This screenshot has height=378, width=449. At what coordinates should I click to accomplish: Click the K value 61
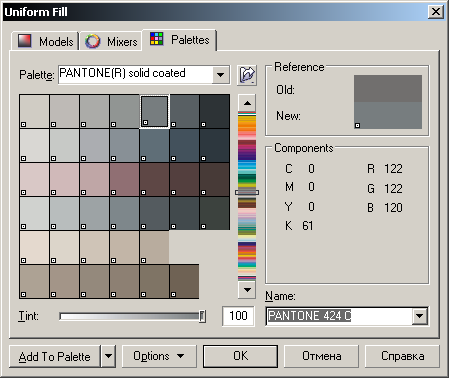(308, 226)
